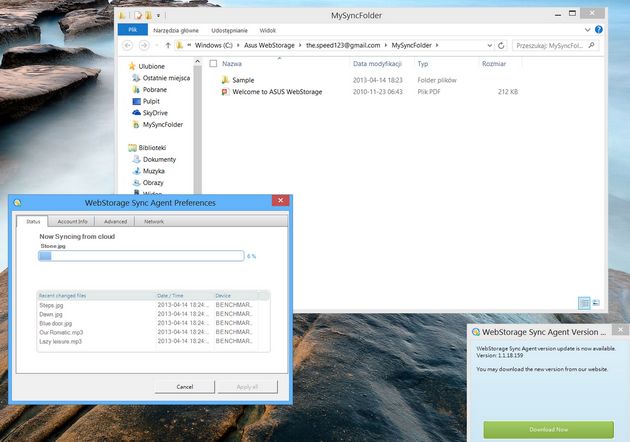The height and width of the screenshot is (442, 630).
Task: Open the Udostępnianie ribbon tab
Action: (x=229, y=30)
